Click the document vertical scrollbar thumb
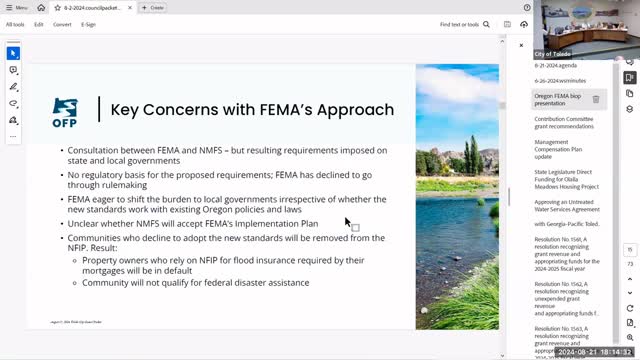 coord(502,106)
